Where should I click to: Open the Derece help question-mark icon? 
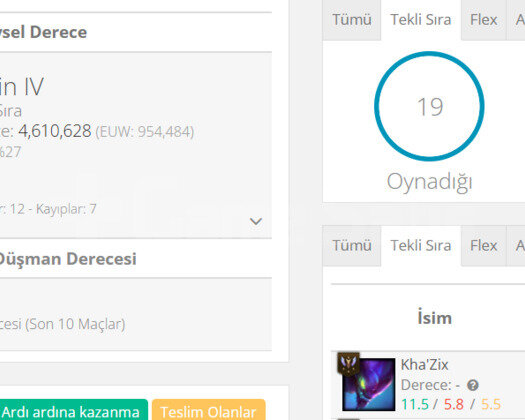point(472,385)
